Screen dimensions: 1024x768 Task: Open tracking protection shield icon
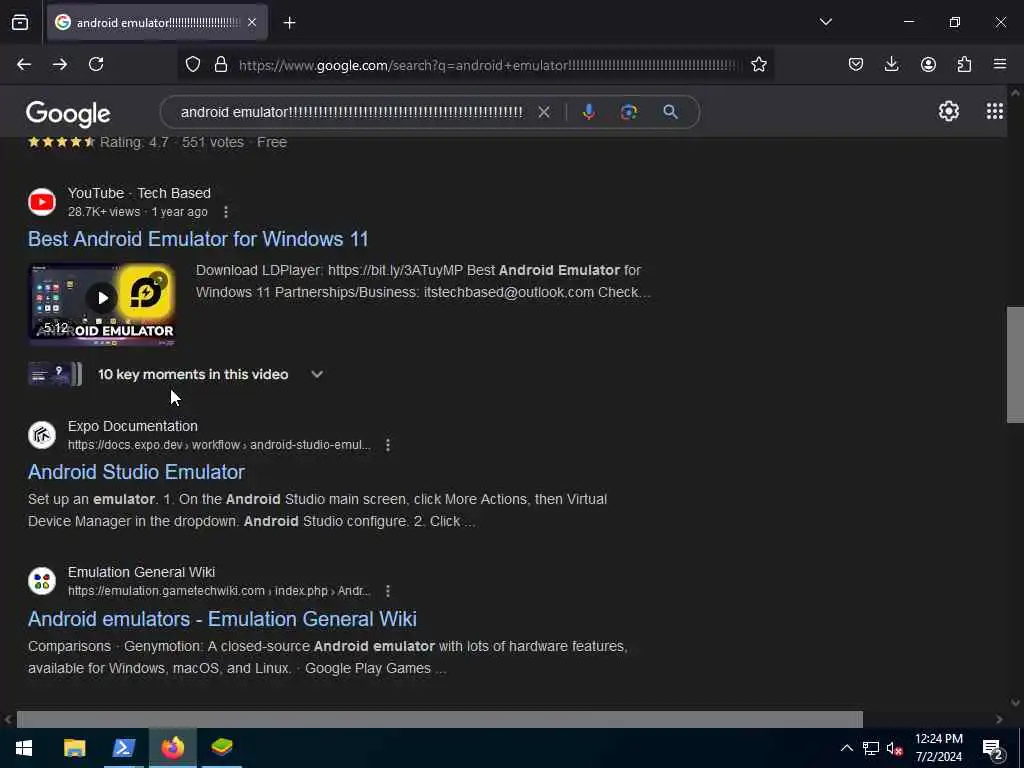pyautogui.click(x=193, y=64)
